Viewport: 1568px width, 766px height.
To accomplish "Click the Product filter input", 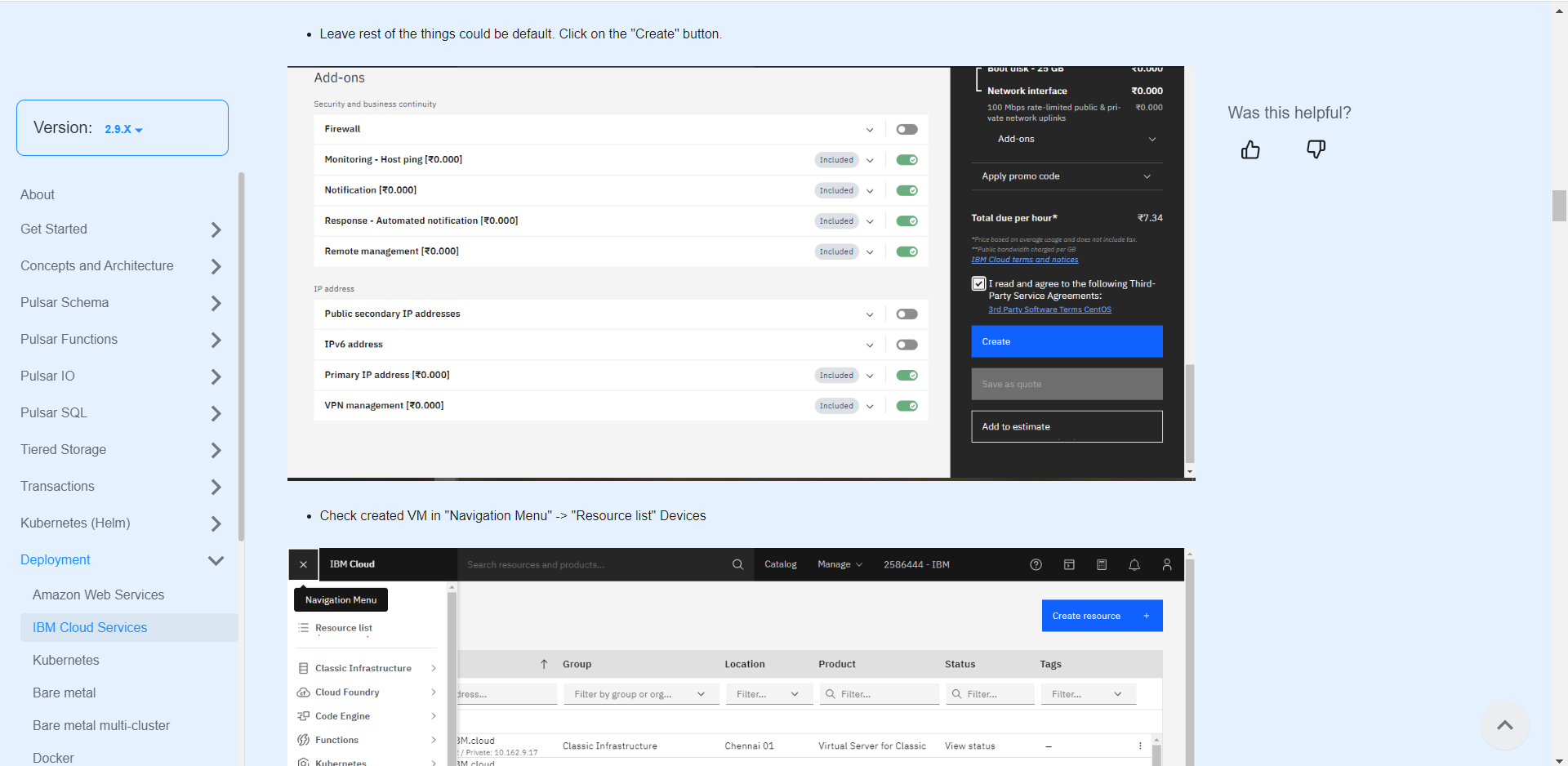I will (x=878, y=694).
